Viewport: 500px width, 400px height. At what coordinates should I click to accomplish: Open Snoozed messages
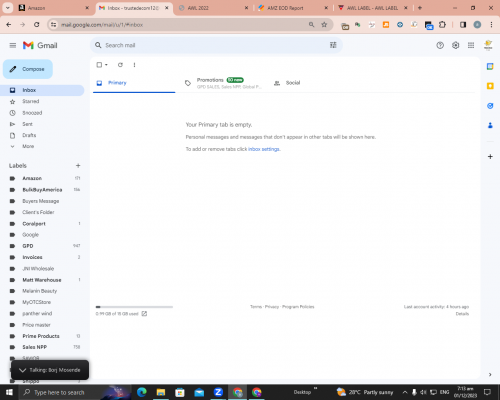click(42, 113)
